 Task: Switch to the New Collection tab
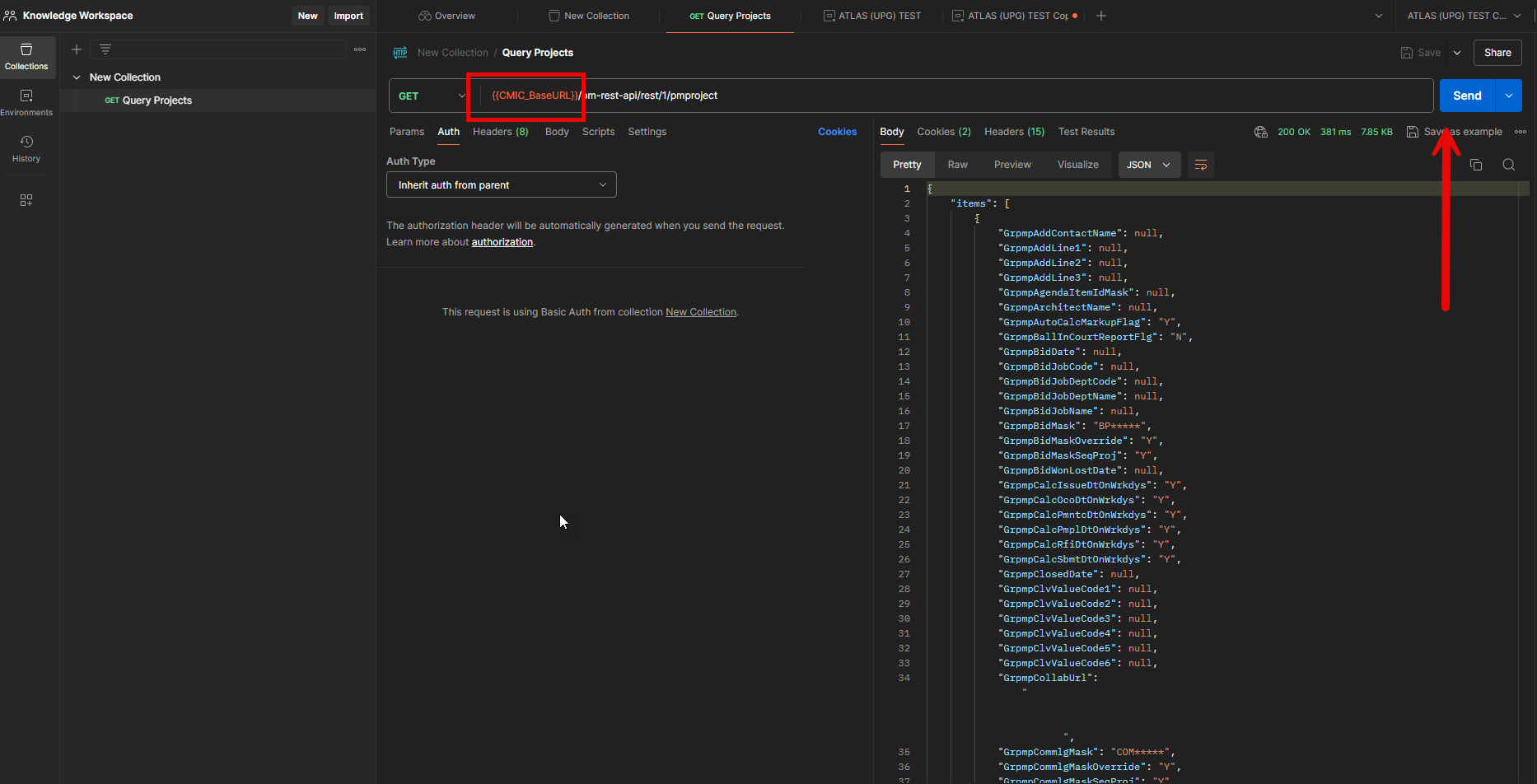589,16
